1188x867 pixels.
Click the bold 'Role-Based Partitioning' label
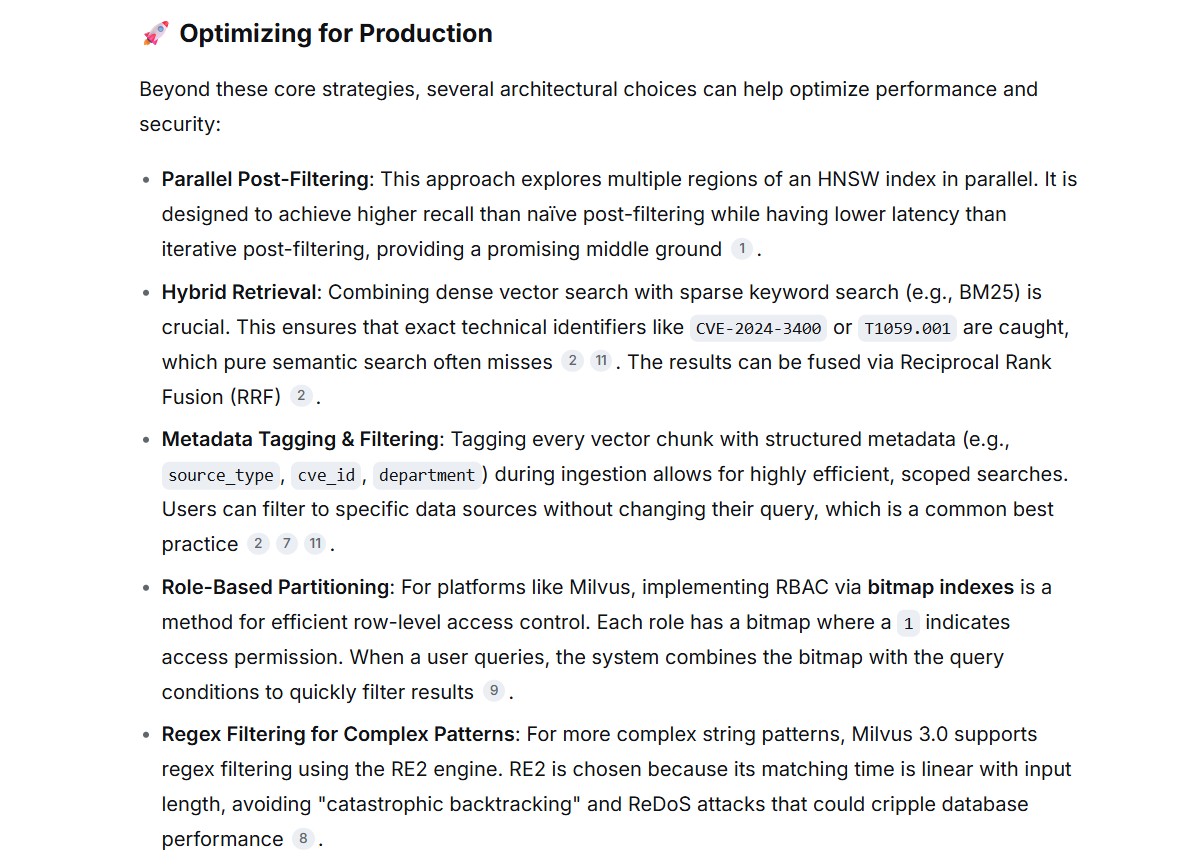coord(275,587)
